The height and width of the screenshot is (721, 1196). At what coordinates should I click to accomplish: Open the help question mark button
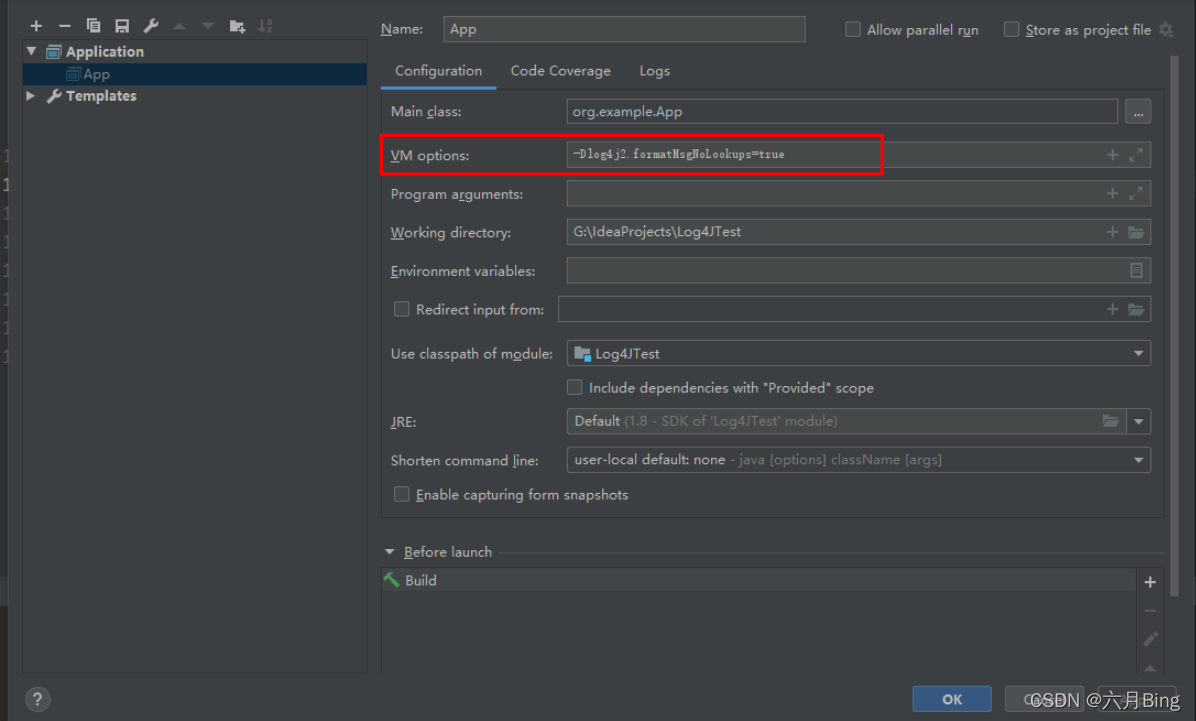pyautogui.click(x=37, y=699)
